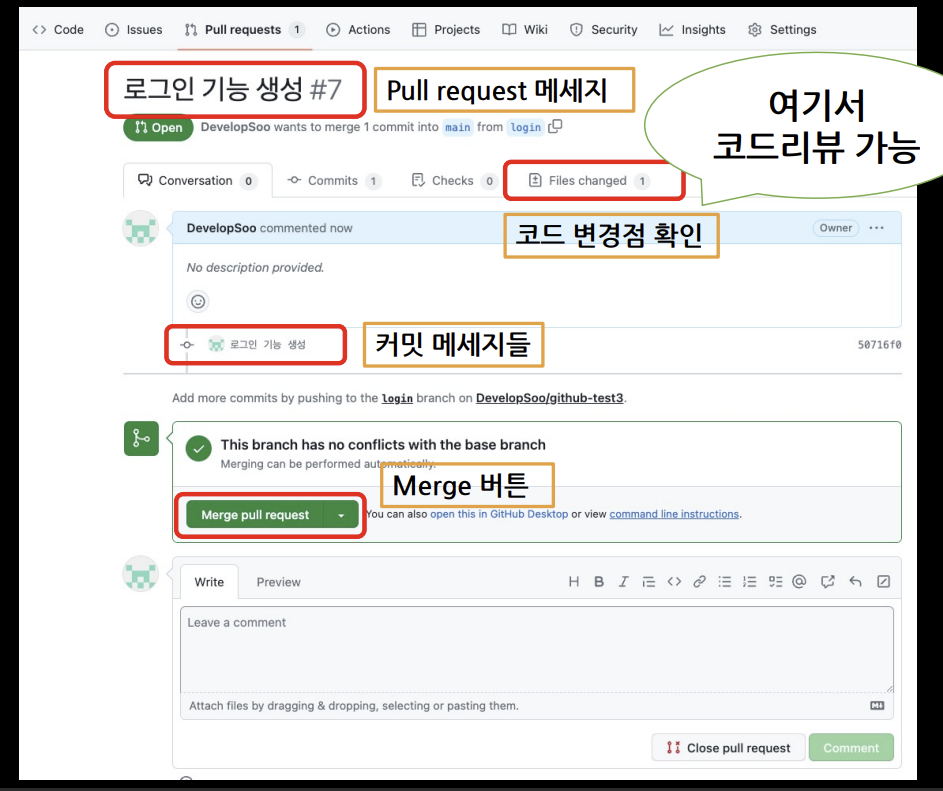Click the copy branch name icon
The width and height of the screenshot is (943, 791).
point(555,126)
